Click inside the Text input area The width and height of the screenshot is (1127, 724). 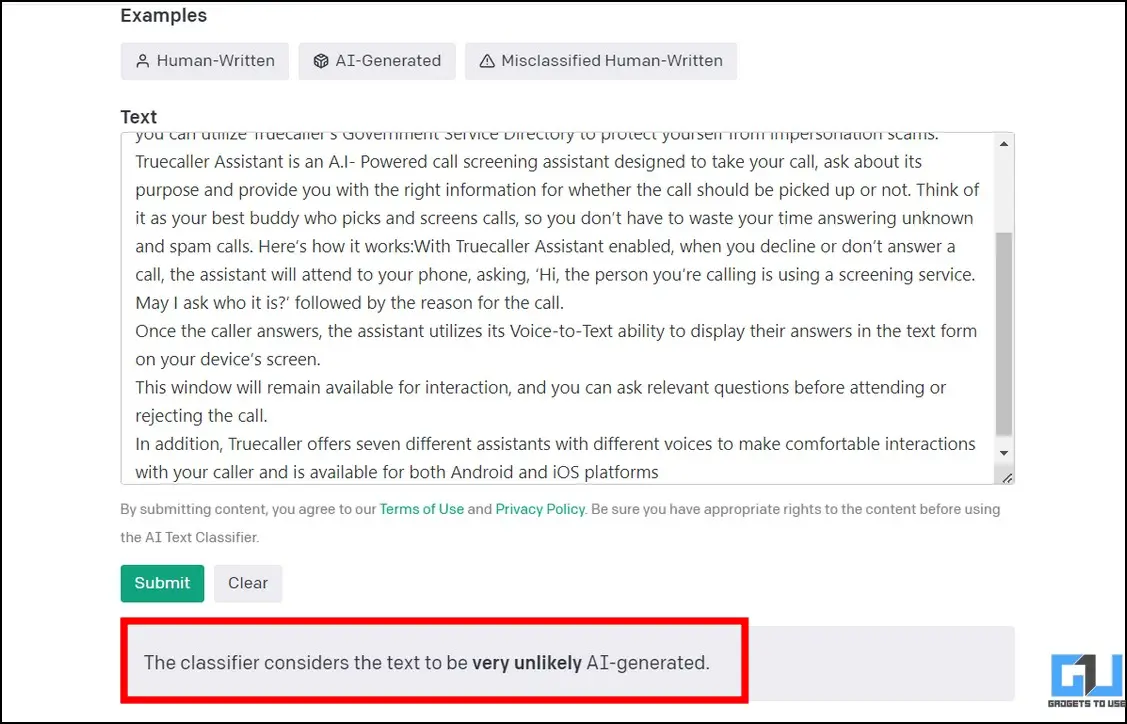(x=558, y=308)
